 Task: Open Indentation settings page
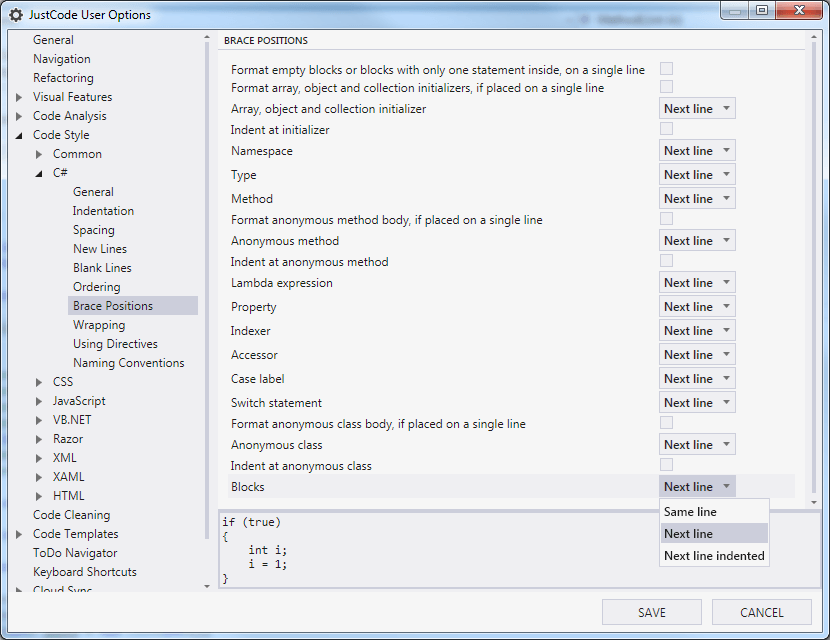pos(103,211)
